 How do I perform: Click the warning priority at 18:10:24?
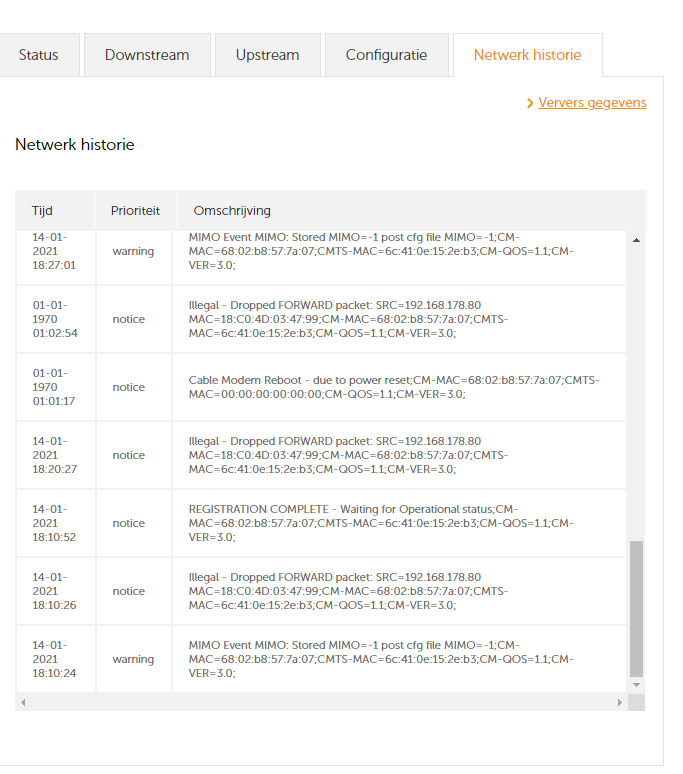133,660
